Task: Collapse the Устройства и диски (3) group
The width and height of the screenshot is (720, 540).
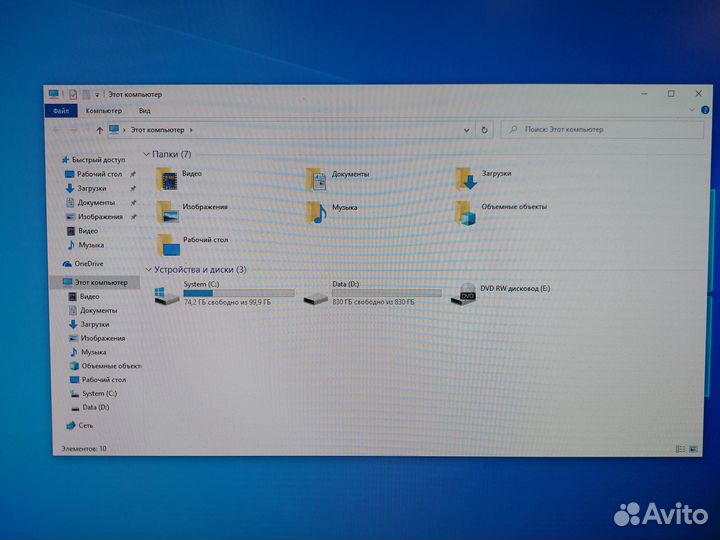Action: pyautogui.click(x=149, y=270)
